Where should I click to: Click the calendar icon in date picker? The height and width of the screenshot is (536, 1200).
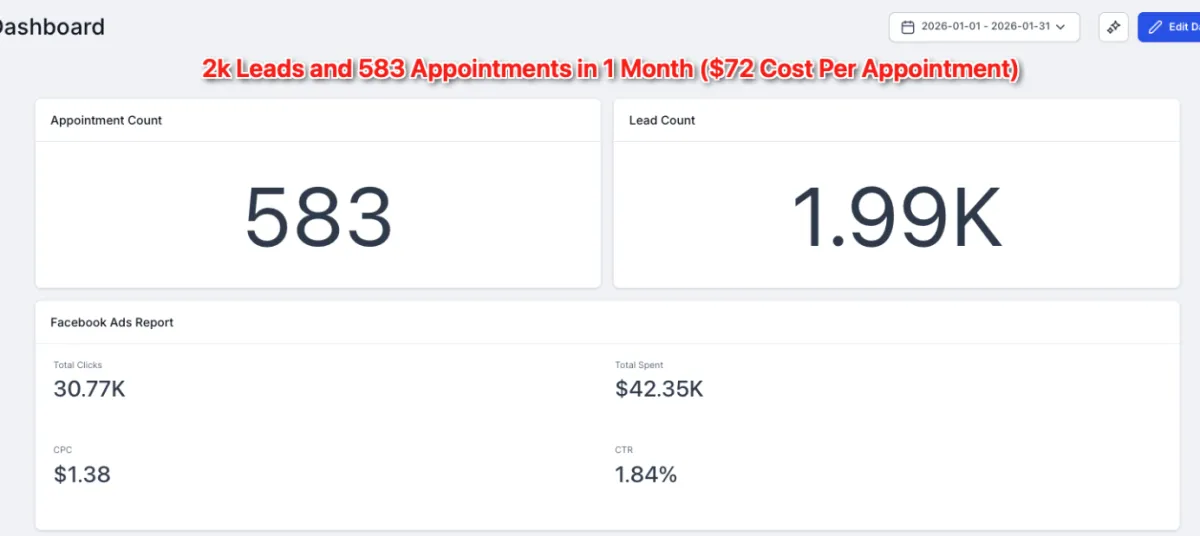click(908, 27)
